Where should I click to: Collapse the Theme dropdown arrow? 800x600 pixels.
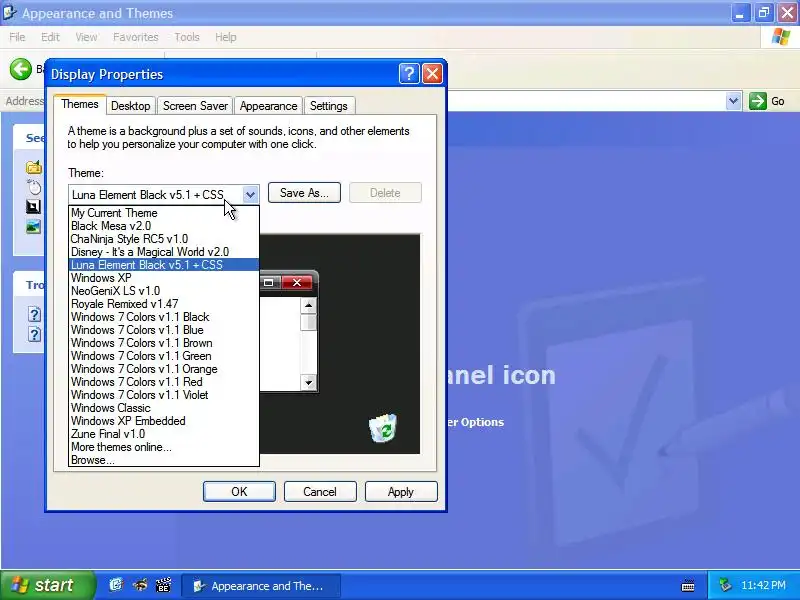[x=250, y=194]
